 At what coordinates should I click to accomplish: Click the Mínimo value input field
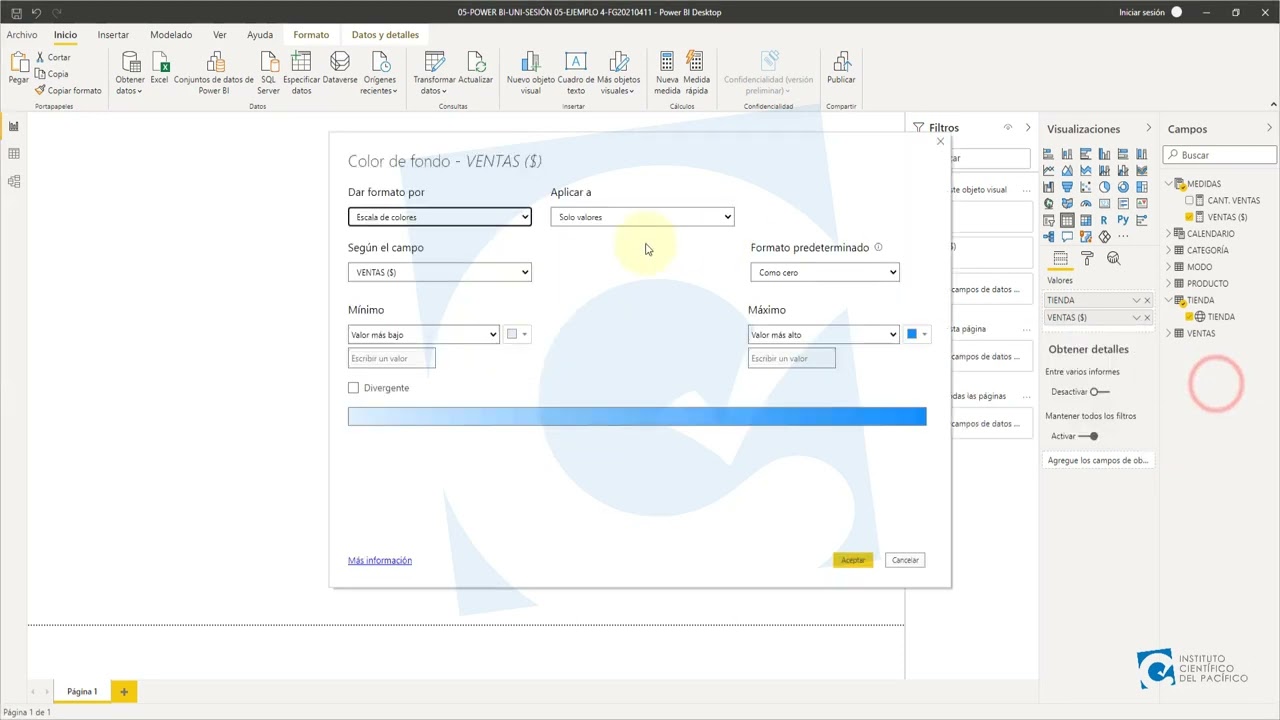pyautogui.click(x=392, y=358)
